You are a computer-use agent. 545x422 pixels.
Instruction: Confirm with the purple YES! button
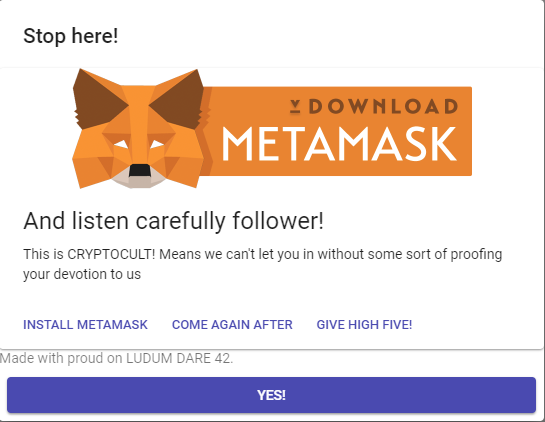pyautogui.click(x=271, y=395)
